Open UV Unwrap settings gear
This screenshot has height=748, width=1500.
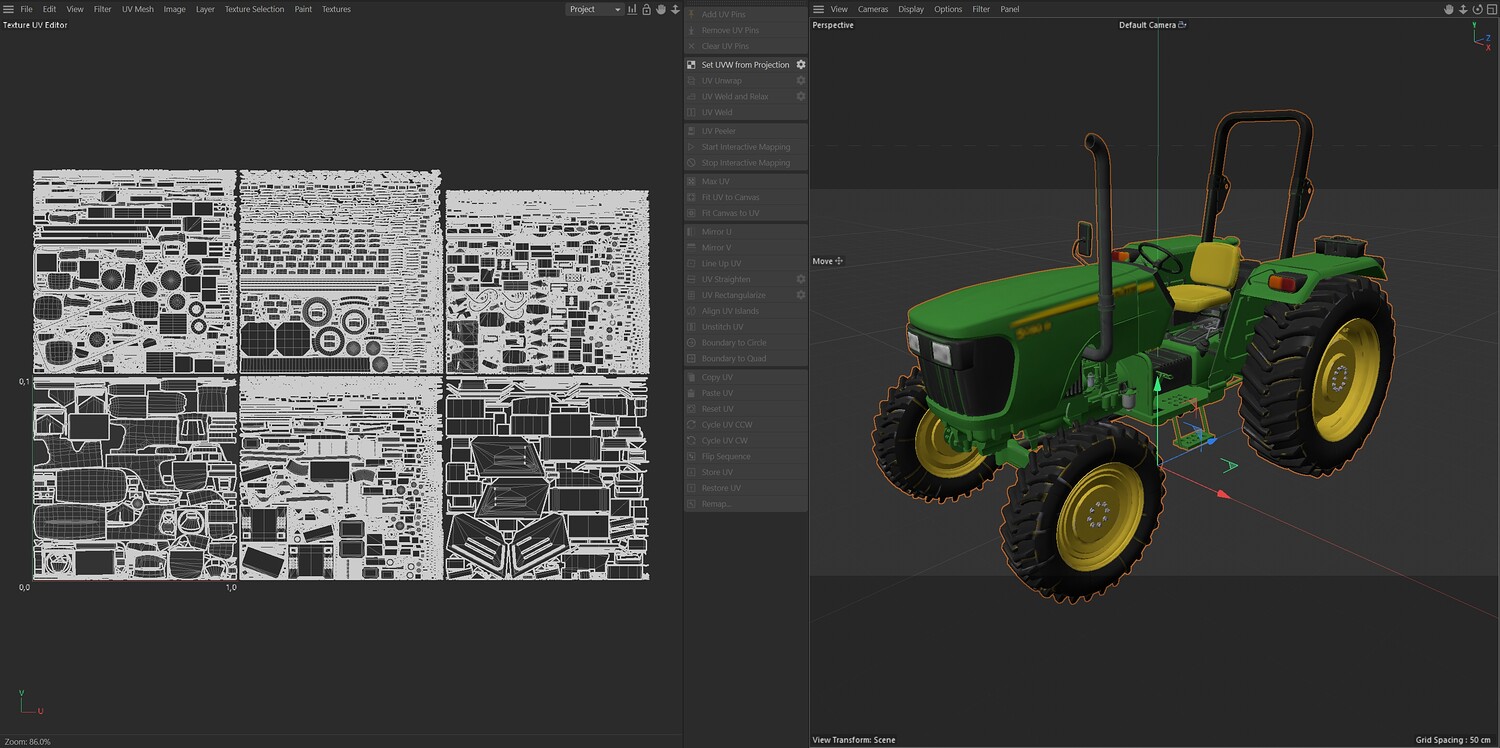tap(800, 81)
